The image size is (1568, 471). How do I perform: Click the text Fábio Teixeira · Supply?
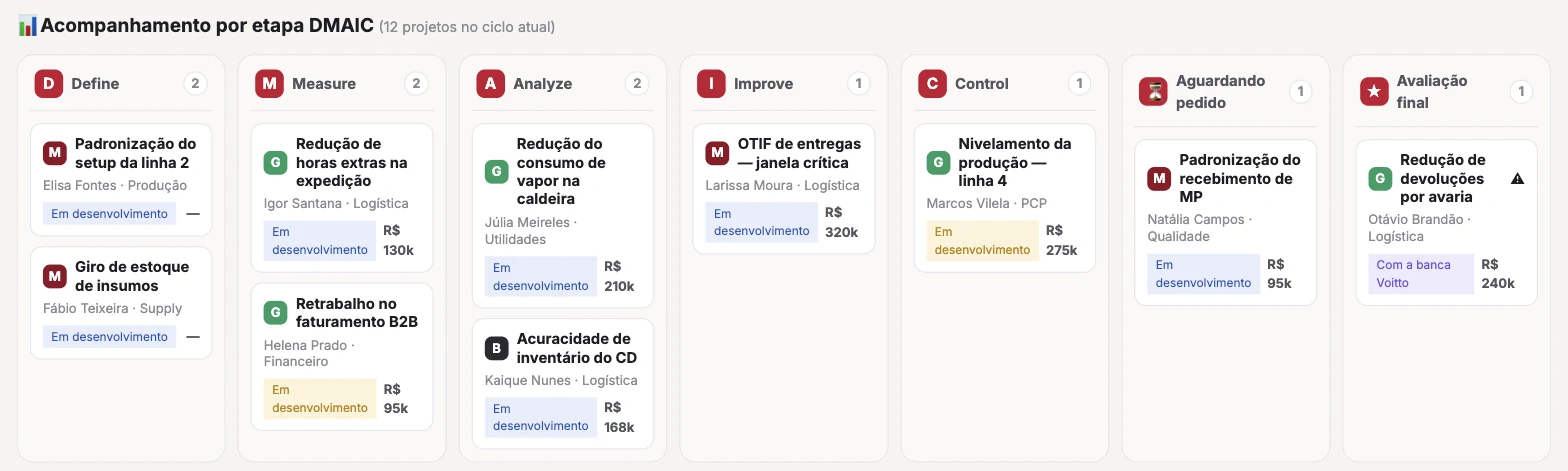pos(113,309)
